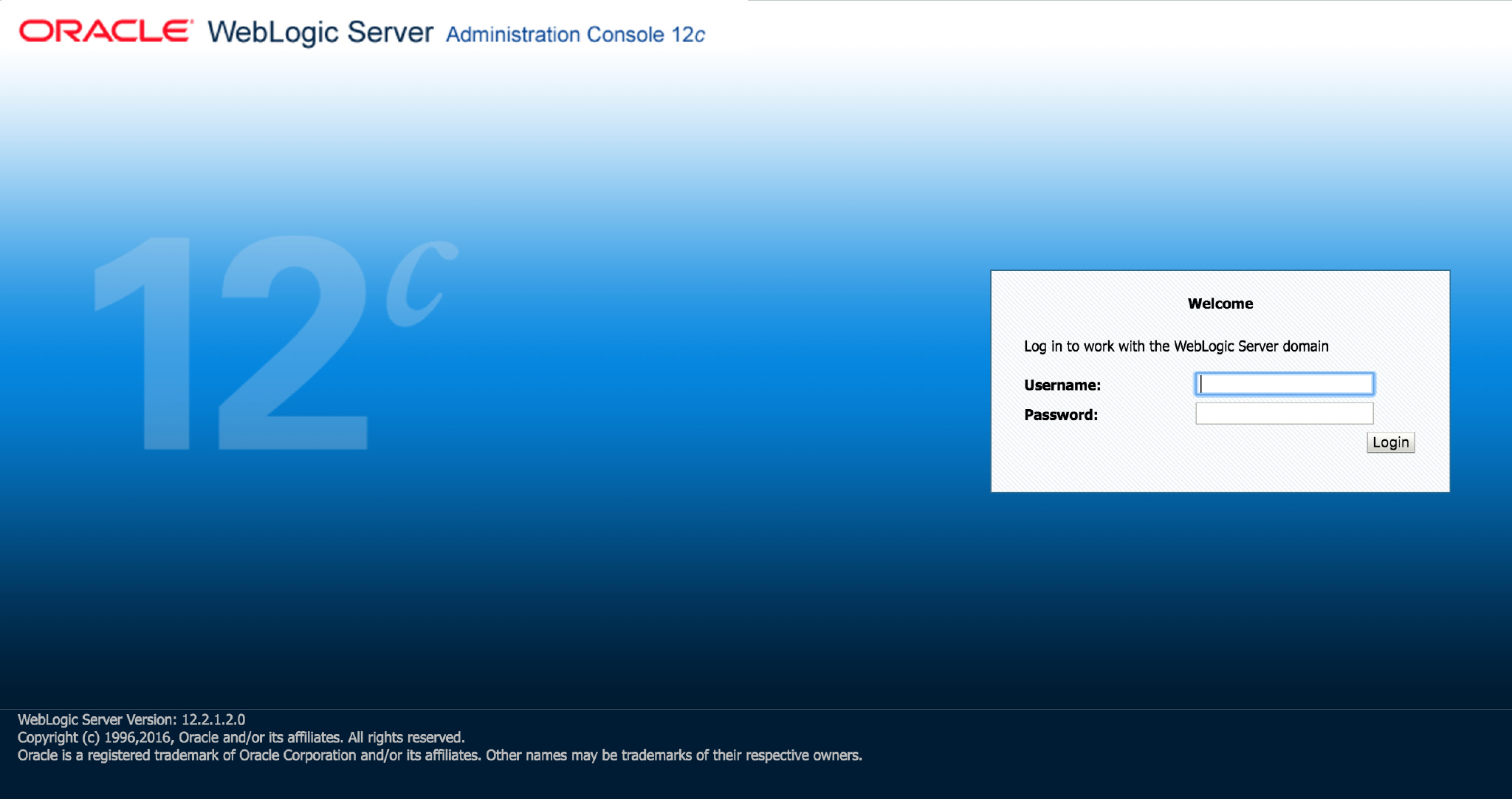
Task: Select the 'WebLogic Server' header title
Action: pos(320,32)
